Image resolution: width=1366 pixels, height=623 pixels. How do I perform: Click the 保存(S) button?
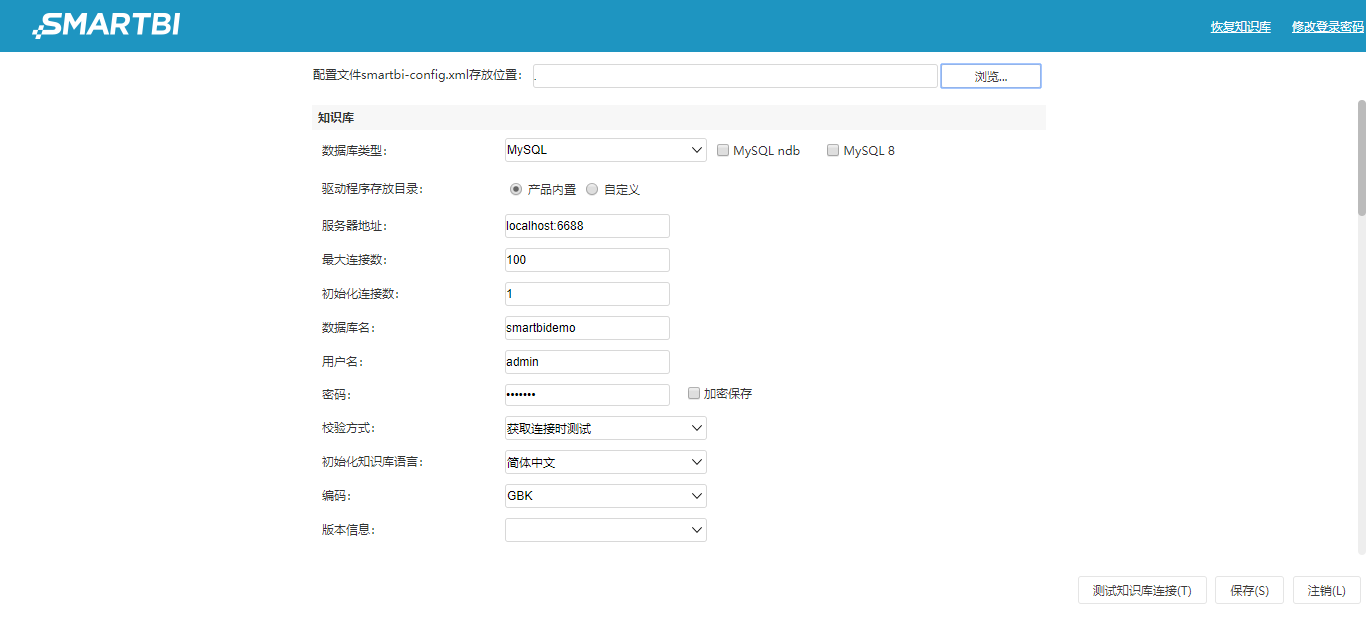click(x=1250, y=590)
